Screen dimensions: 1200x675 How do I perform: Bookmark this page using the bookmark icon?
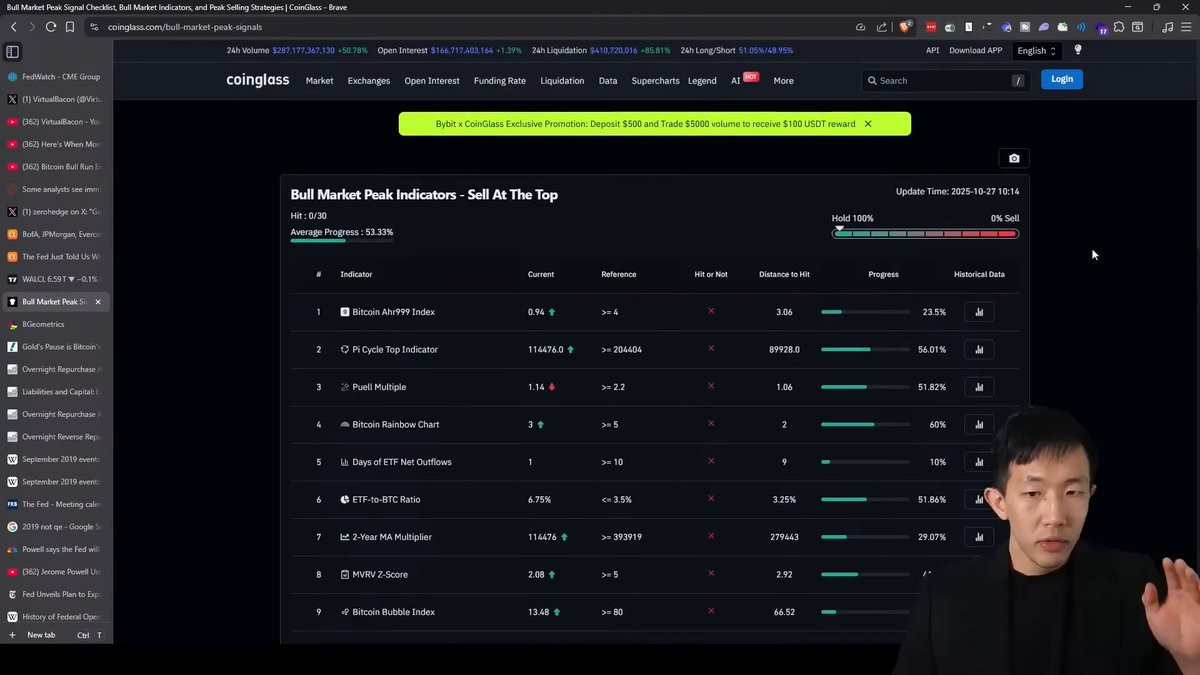coord(70,27)
